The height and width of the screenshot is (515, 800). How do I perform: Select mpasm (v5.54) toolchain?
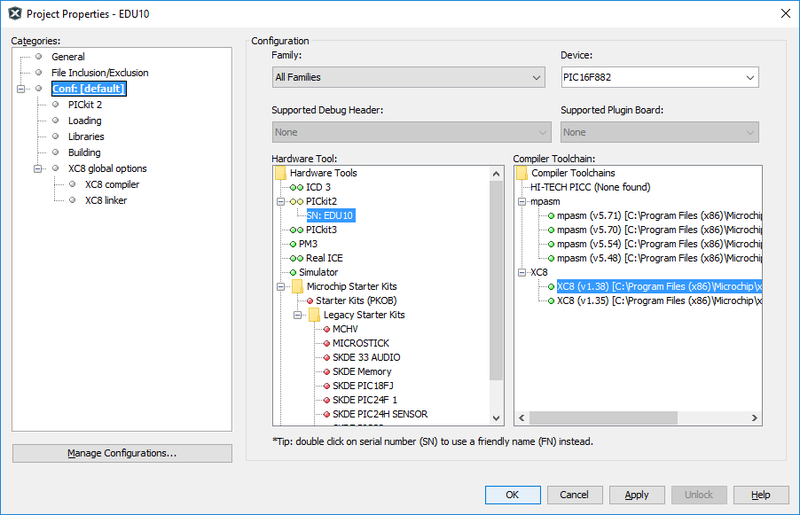click(659, 244)
